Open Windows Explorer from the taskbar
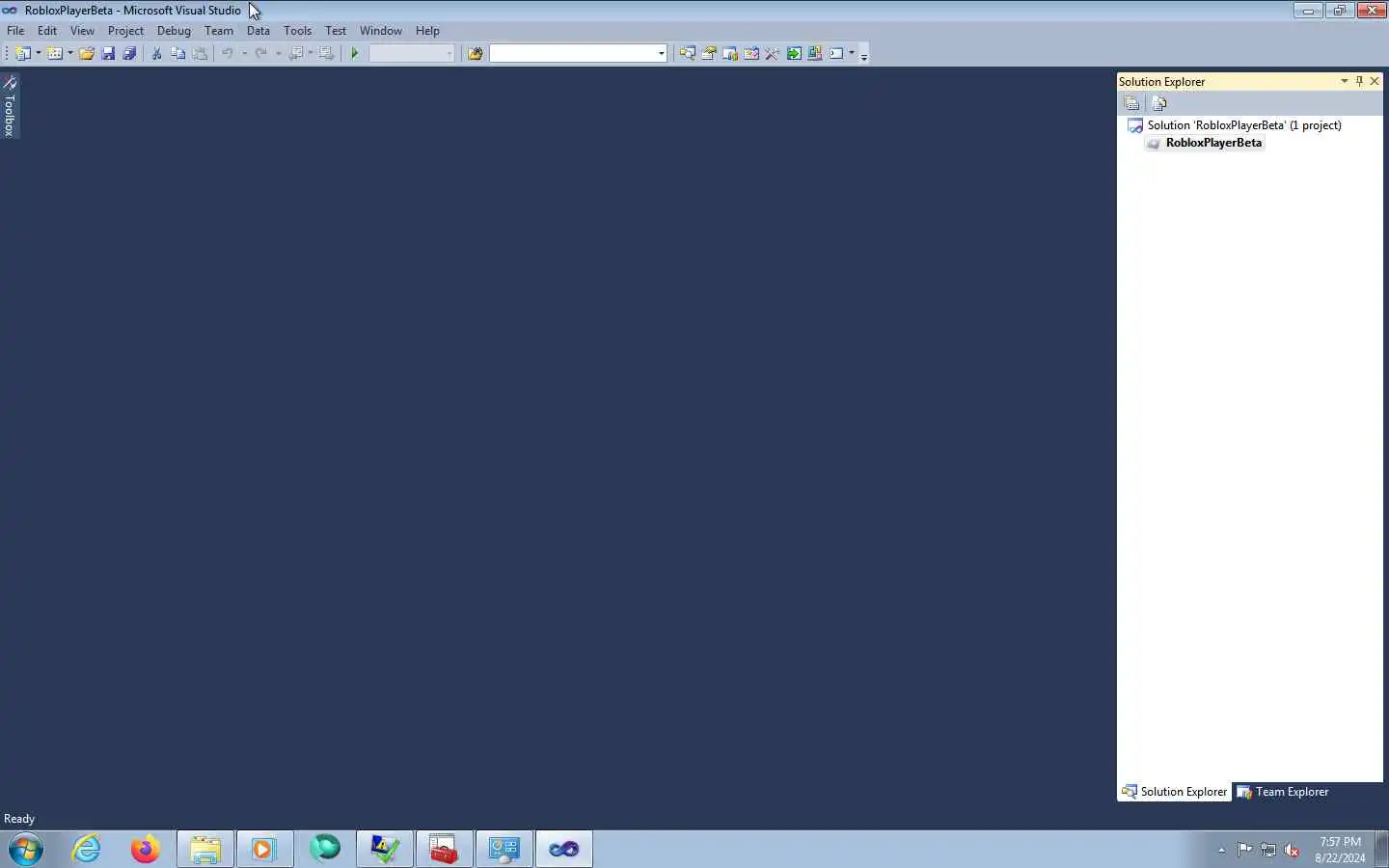Screen dimensions: 1389x868 click(205, 849)
